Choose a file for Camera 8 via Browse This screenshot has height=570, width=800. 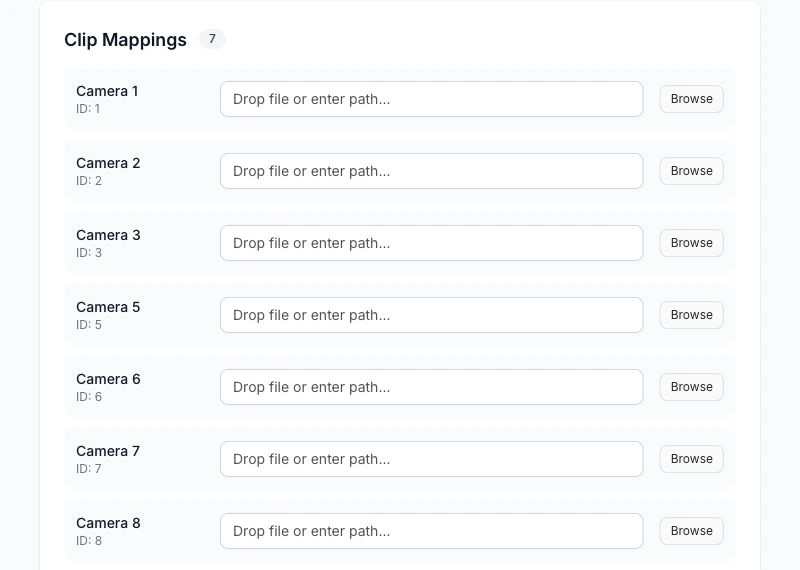(691, 531)
